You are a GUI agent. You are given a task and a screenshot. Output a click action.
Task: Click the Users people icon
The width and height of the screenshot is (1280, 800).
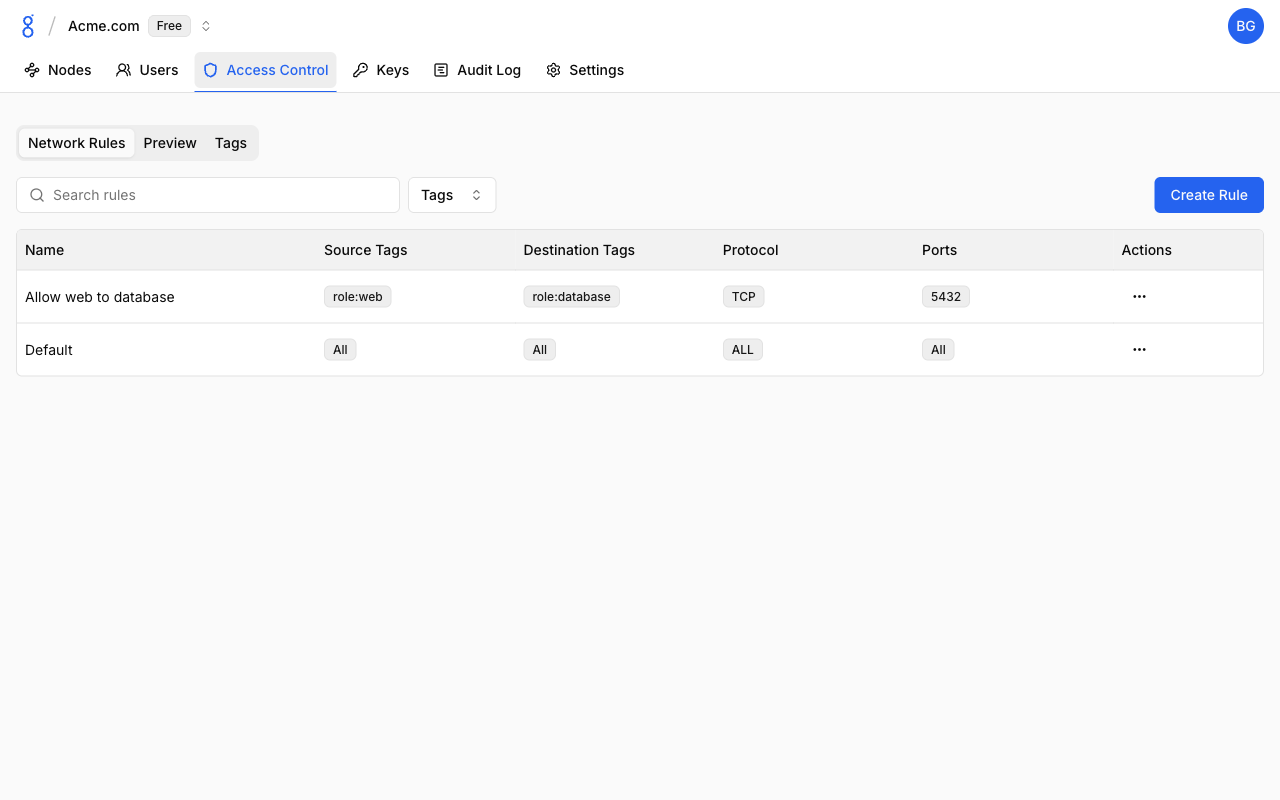tap(124, 70)
